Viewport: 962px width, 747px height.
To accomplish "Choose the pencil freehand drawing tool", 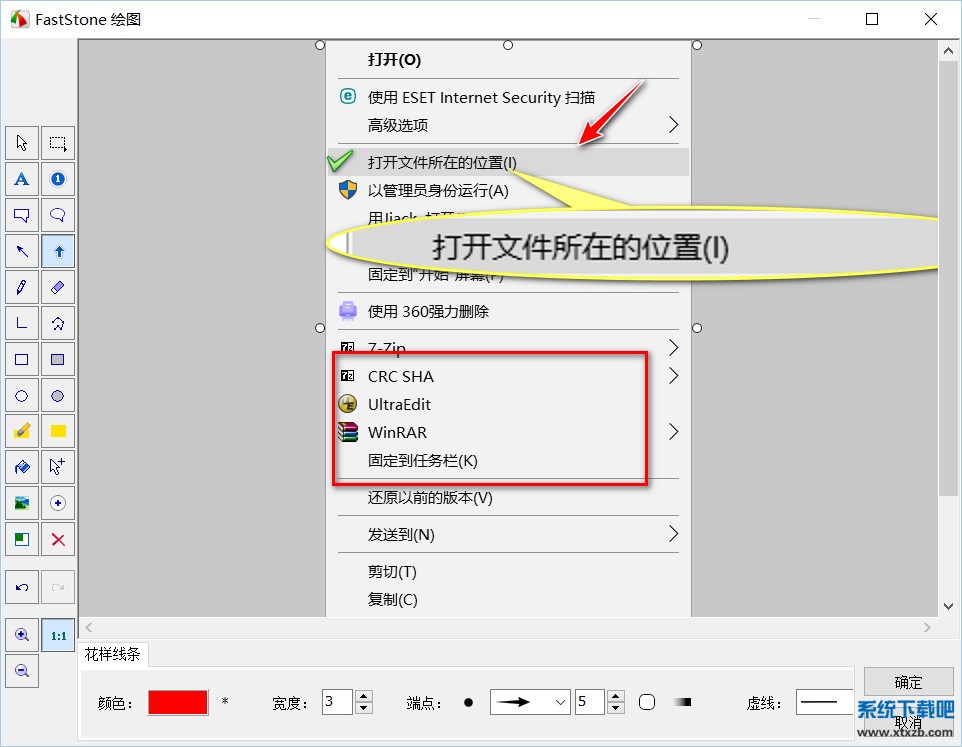I will (x=22, y=287).
